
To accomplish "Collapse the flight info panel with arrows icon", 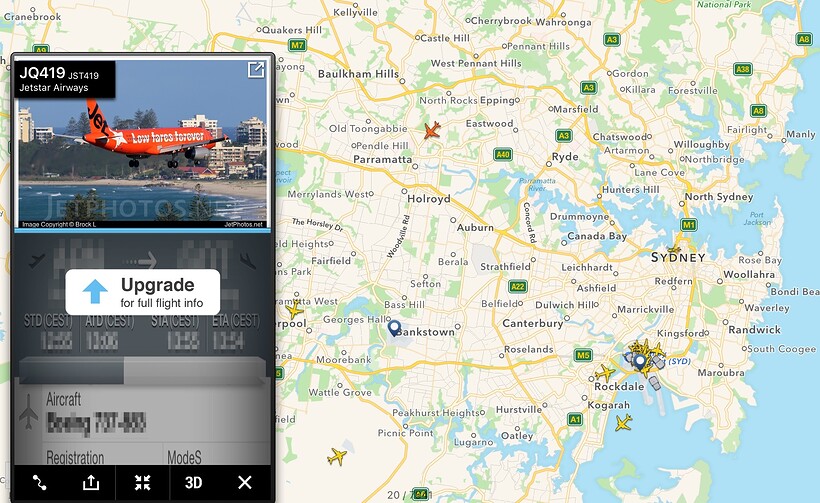I will [142, 483].
